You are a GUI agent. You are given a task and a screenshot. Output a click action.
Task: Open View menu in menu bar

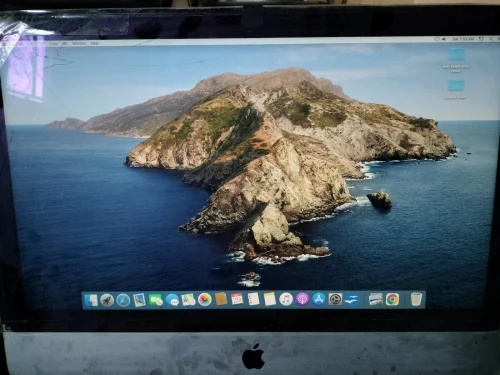pyautogui.click(x=53, y=44)
